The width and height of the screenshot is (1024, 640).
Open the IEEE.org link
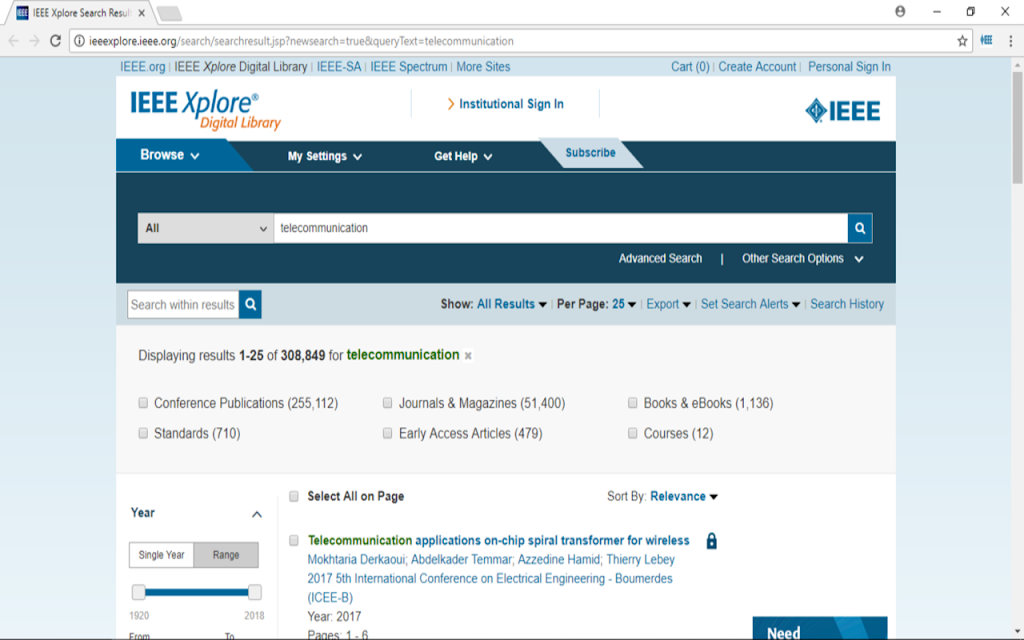pos(142,67)
